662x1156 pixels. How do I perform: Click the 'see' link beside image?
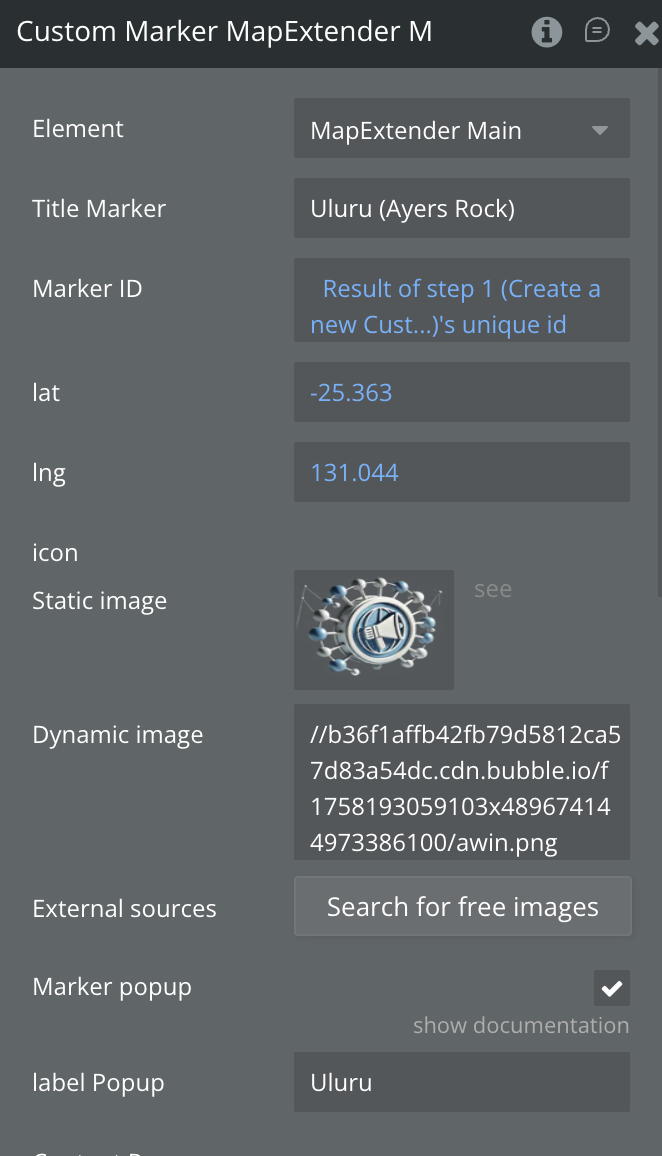[x=493, y=590]
